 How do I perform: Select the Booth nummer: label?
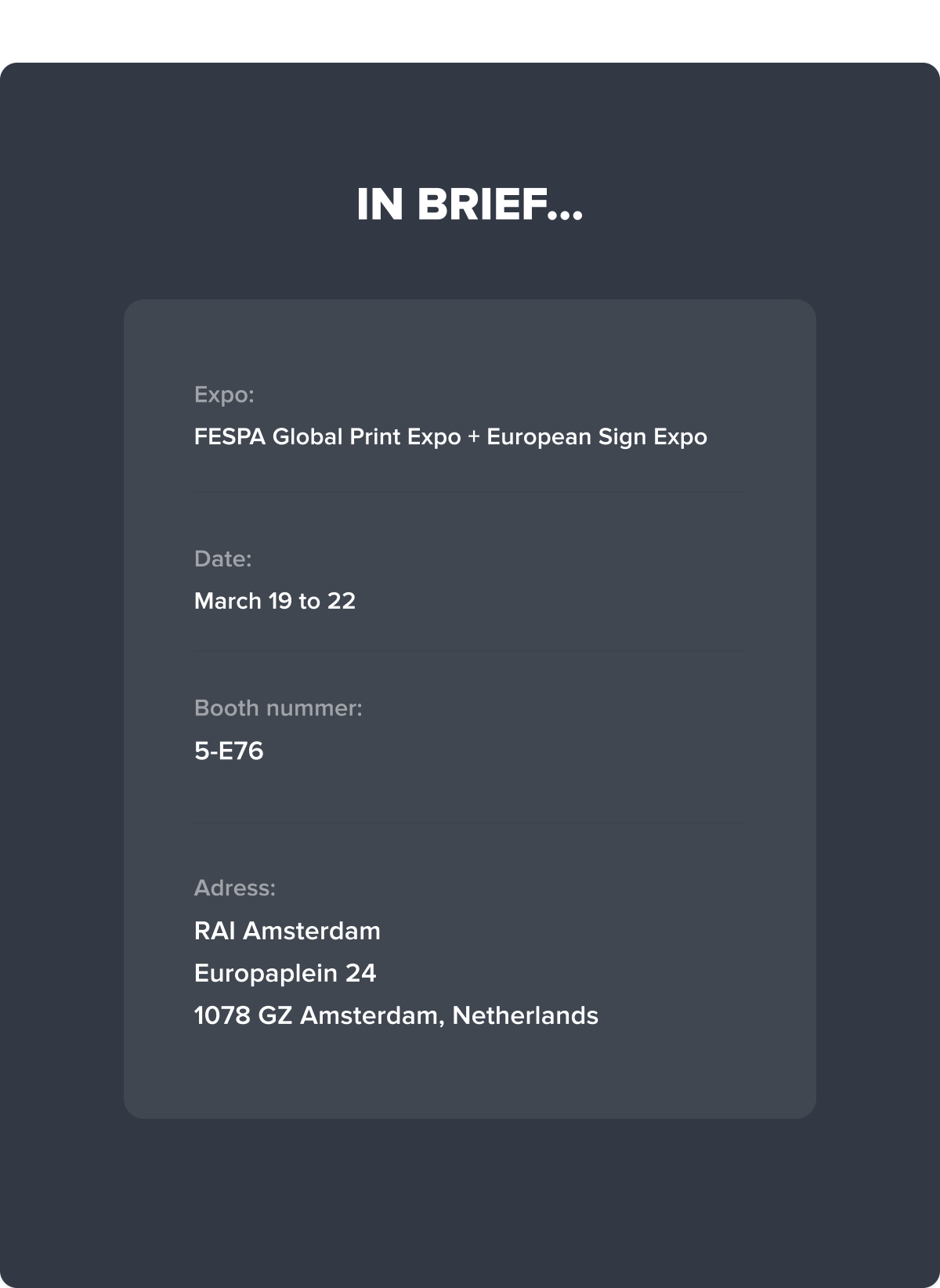click(x=278, y=708)
